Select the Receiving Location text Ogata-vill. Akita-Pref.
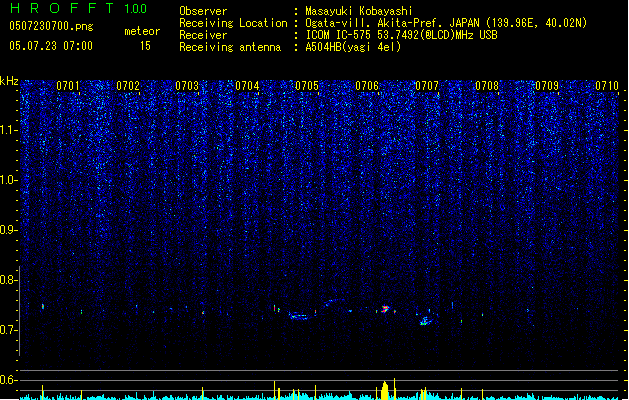The width and height of the screenshot is (629, 400). (372, 23)
